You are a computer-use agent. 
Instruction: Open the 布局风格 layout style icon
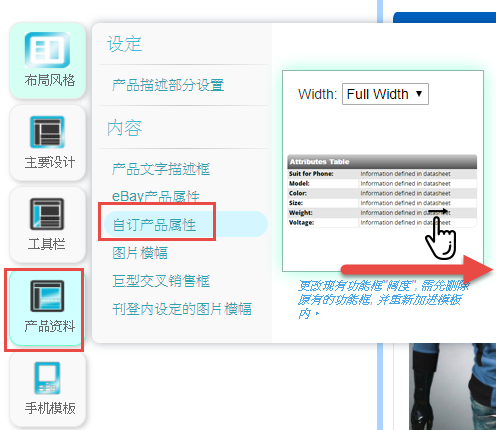47,50
